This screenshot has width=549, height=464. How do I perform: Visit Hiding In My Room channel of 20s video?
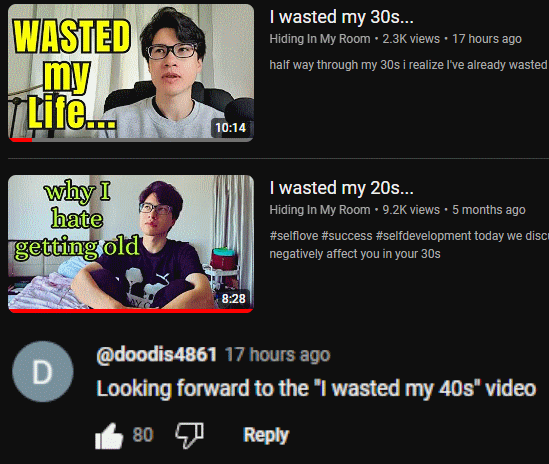pos(320,210)
